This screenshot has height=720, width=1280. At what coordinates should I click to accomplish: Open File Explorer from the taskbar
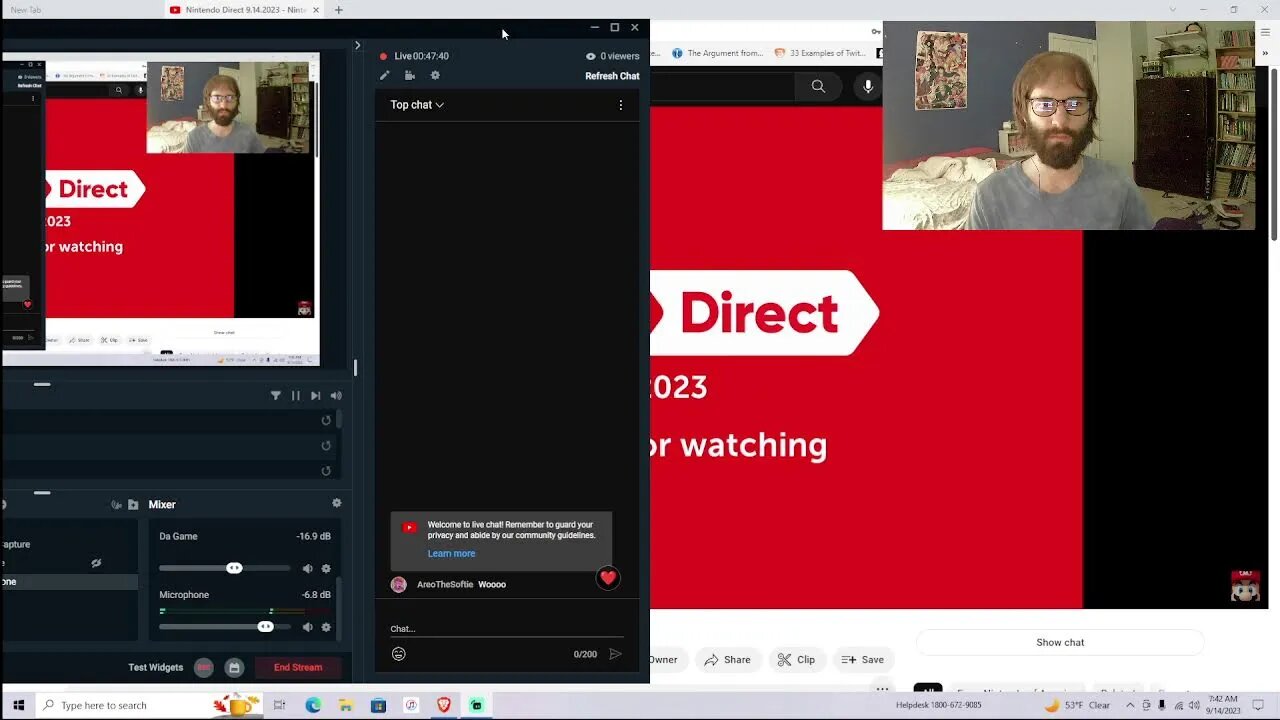tap(345, 705)
